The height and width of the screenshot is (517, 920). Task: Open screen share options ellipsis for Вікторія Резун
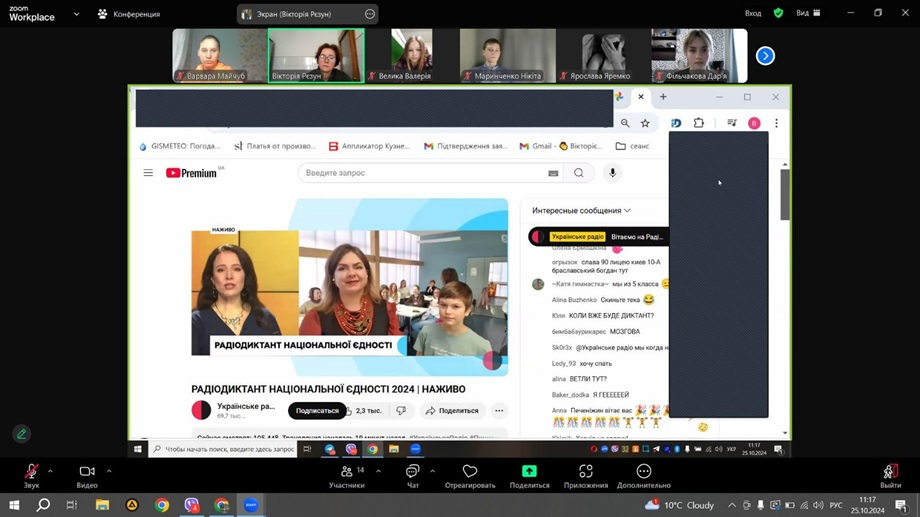pyautogui.click(x=370, y=14)
